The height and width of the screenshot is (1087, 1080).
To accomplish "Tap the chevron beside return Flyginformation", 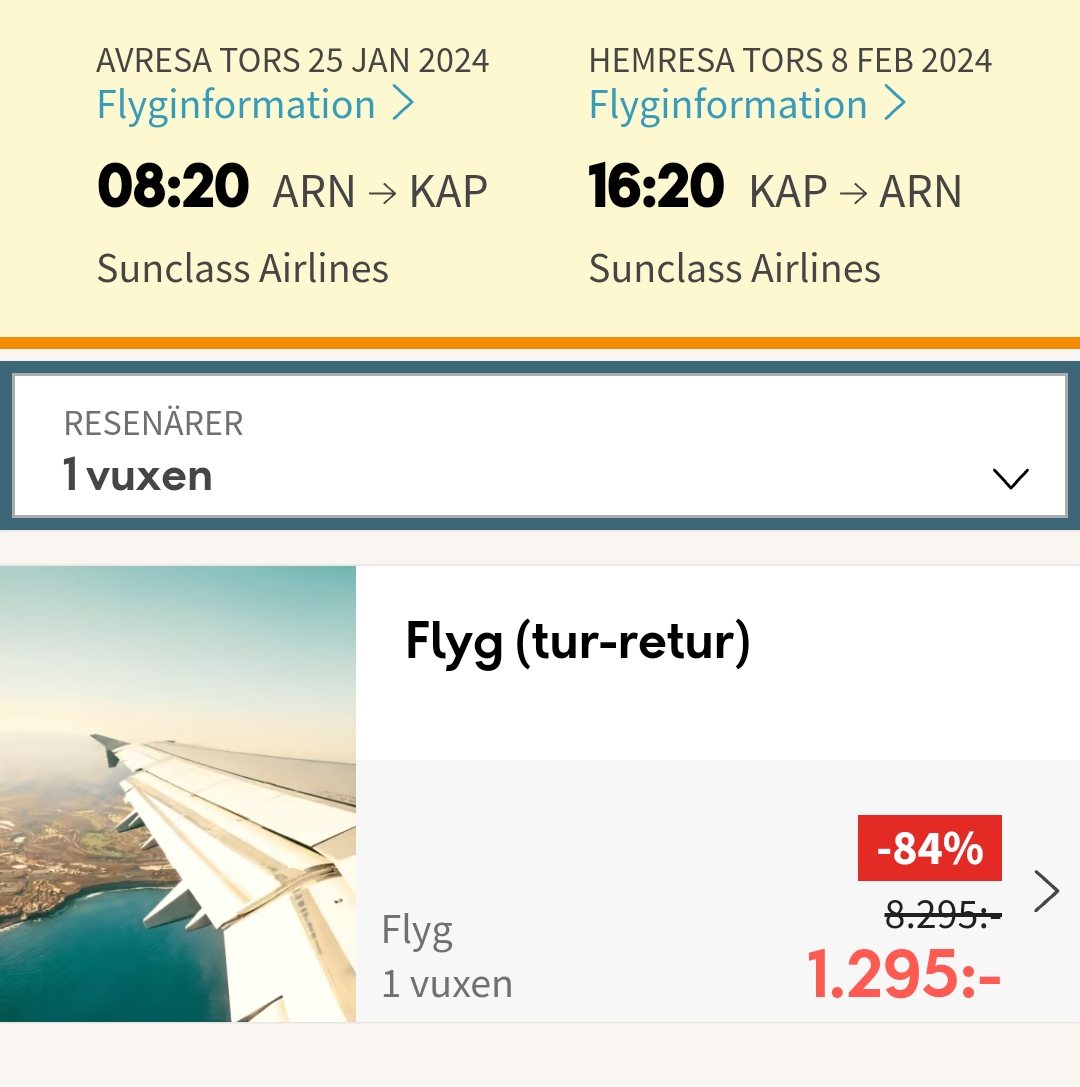I will click(895, 104).
